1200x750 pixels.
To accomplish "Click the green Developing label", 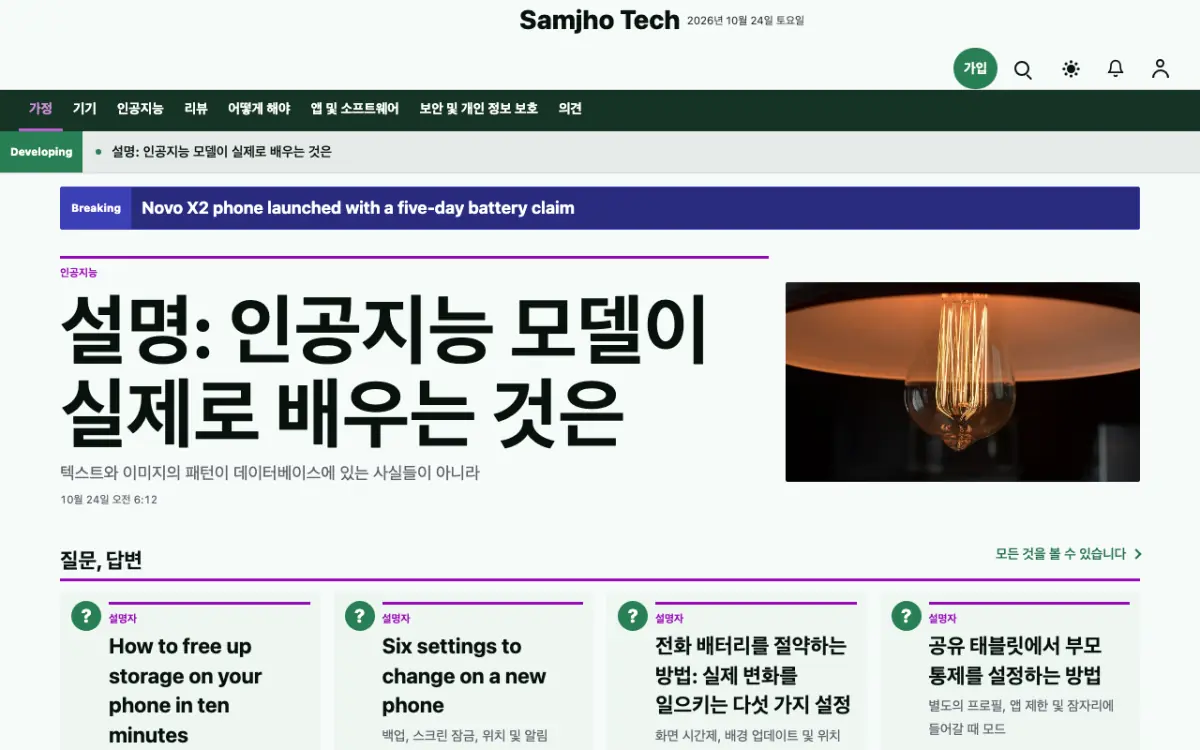I will coord(41,152).
